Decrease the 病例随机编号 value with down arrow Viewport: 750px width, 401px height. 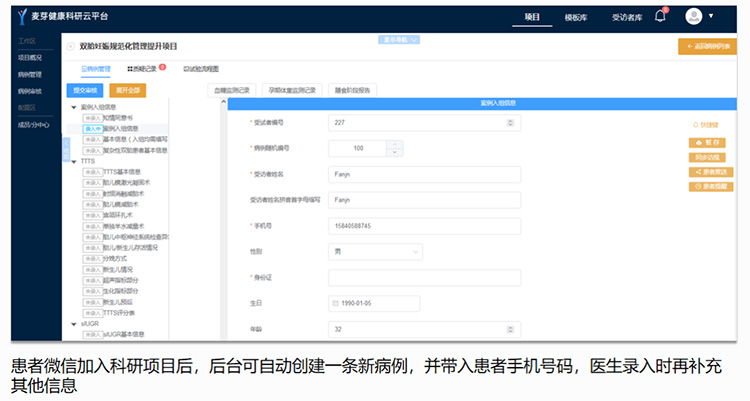tap(395, 152)
